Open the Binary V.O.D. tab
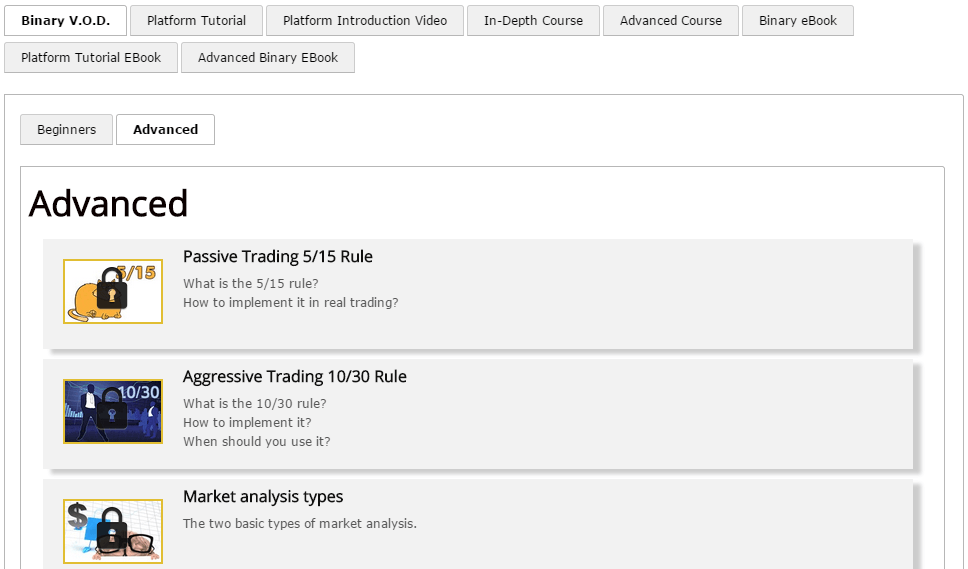968x569 pixels. pos(66,21)
